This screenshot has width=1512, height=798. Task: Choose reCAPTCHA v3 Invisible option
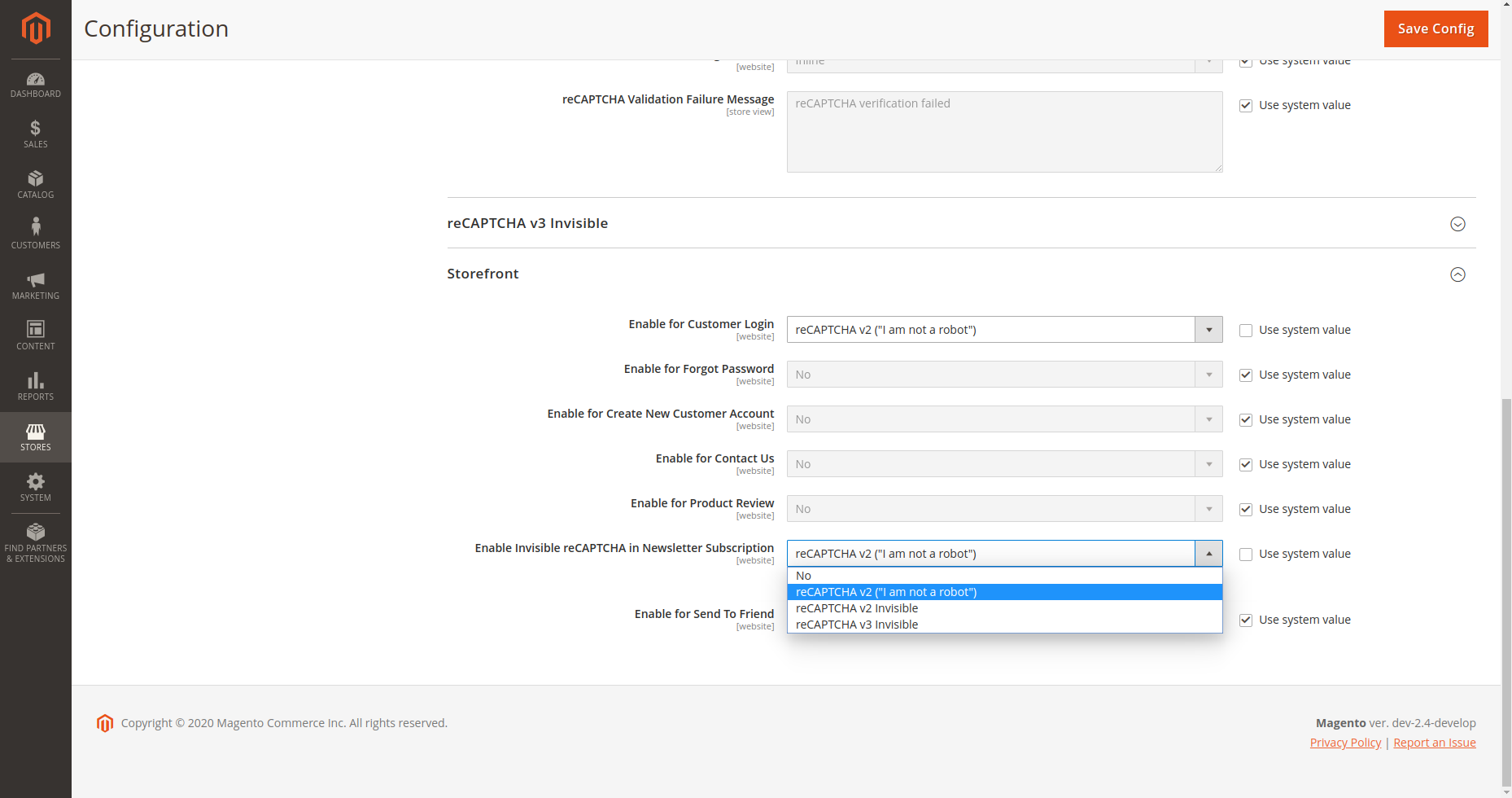pos(1004,625)
